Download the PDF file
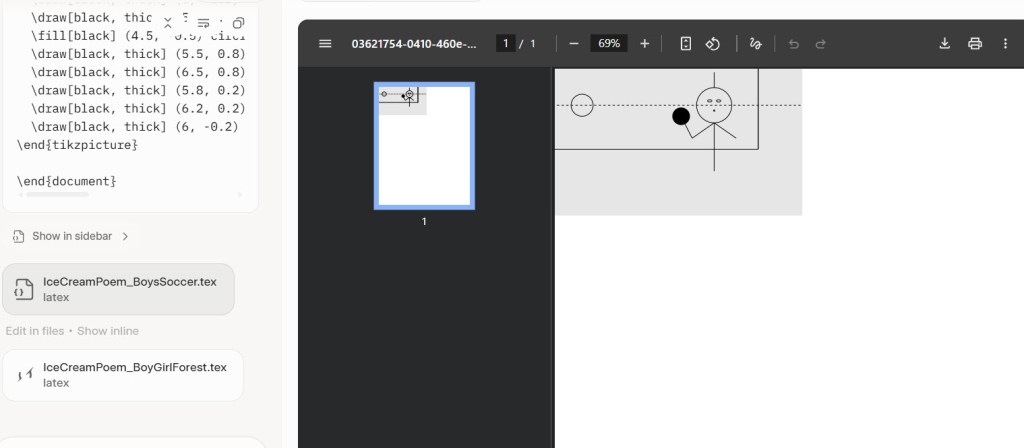The height and width of the screenshot is (448, 1024). (x=944, y=44)
